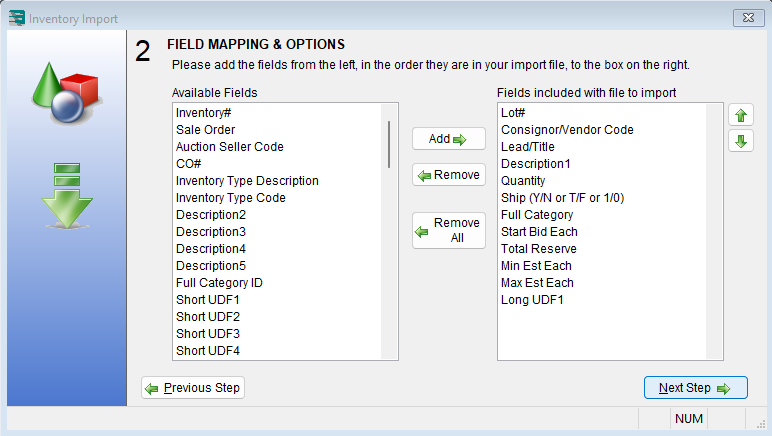Viewport: 772px width, 436px height.
Task: Select Auction Seller Code field
Action: click(x=278, y=147)
